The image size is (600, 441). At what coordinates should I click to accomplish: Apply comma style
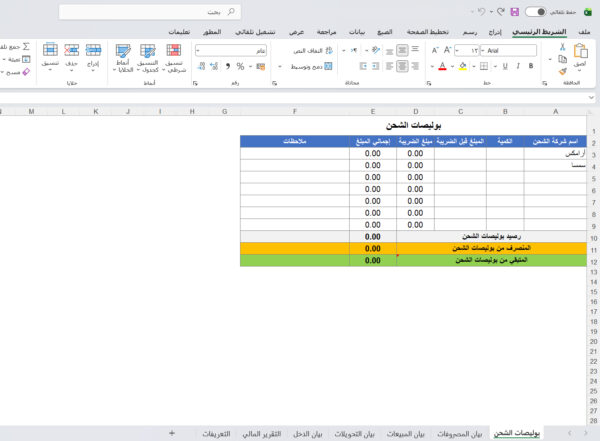point(228,66)
